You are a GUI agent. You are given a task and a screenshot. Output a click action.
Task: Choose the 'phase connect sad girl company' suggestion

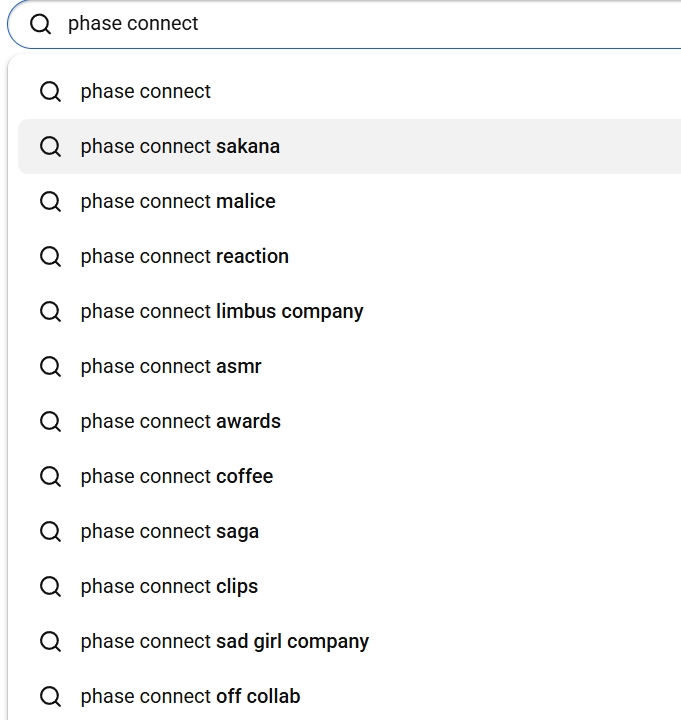[x=225, y=642]
